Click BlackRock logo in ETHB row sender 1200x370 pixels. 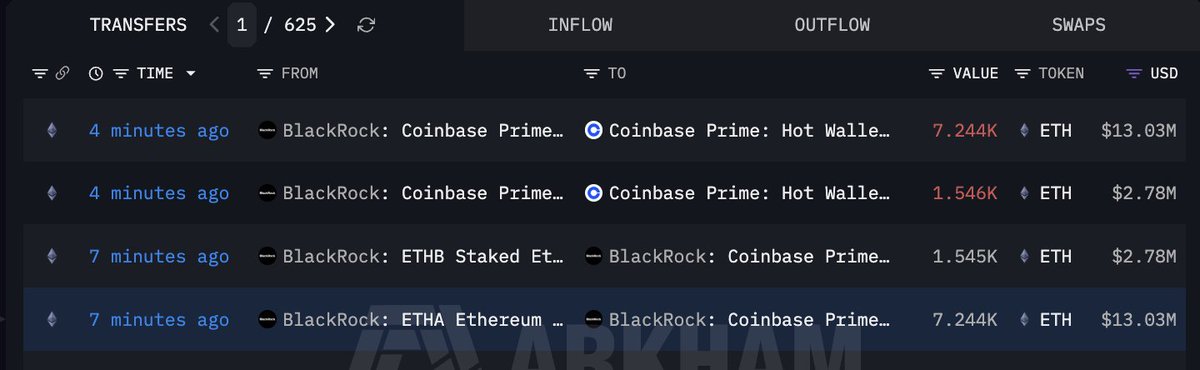pyautogui.click(x=267, y=256)
